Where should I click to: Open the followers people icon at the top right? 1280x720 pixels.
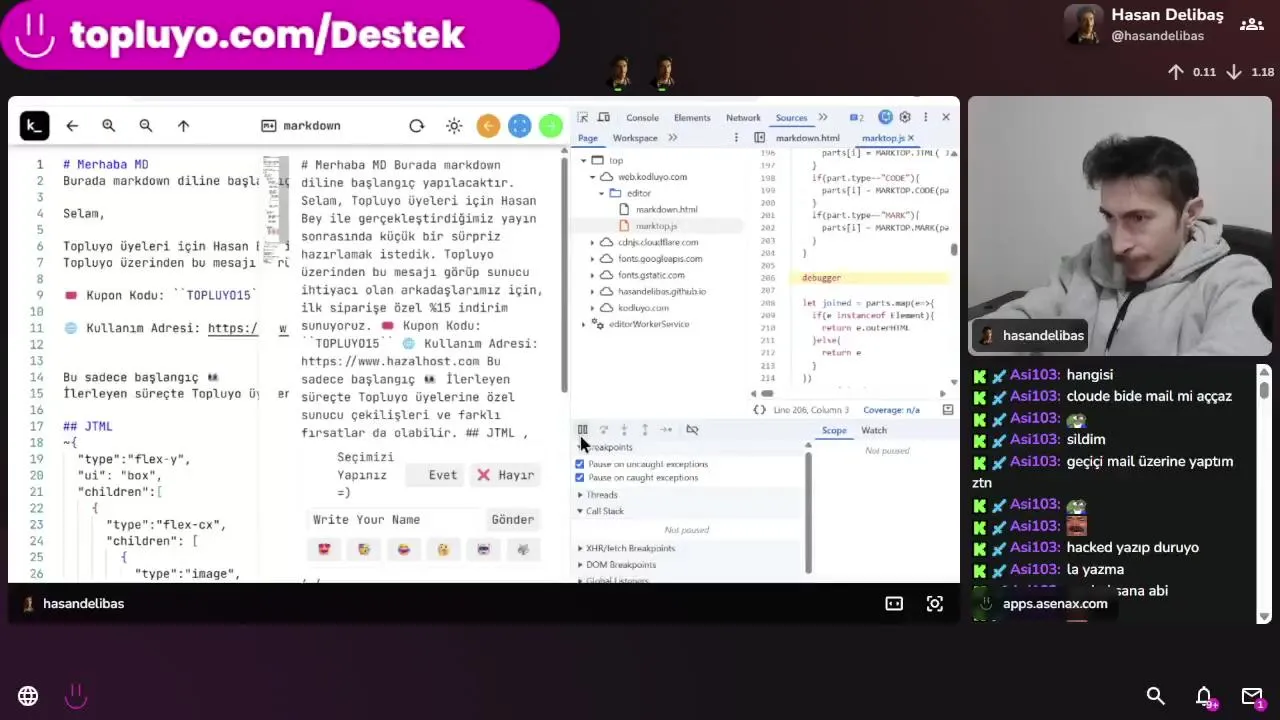(x=1251, y=25)
